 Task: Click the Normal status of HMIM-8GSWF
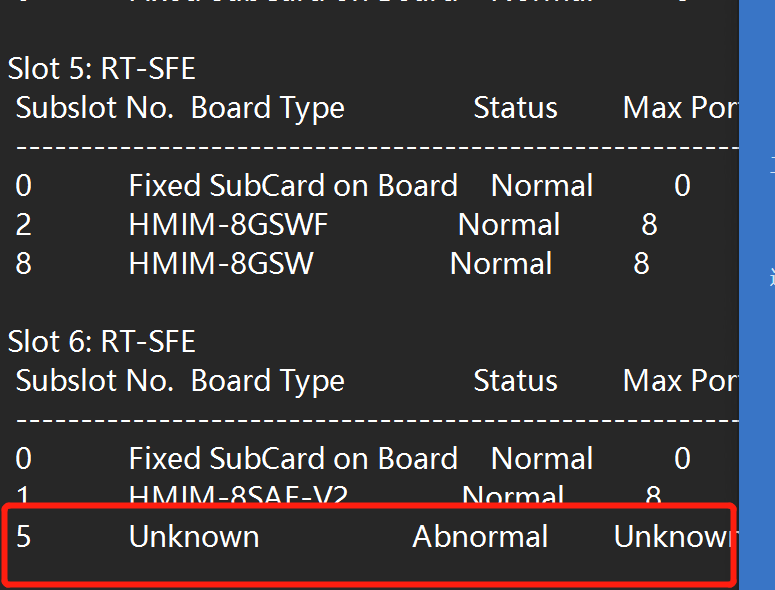[x=509, y=225]
